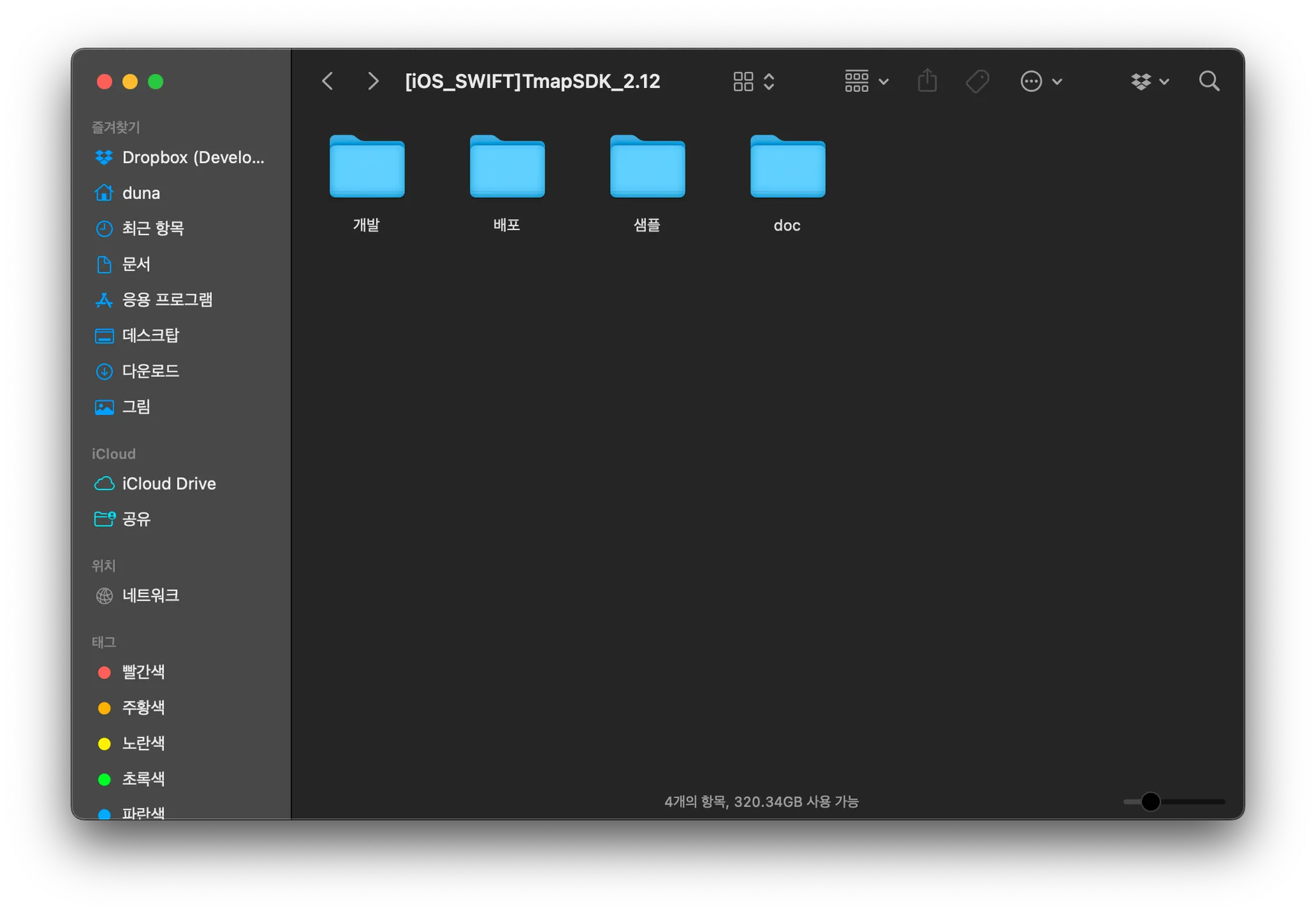Click the tag edit toolbar icon
1316x914 pixels.
[x=977, y=82]
